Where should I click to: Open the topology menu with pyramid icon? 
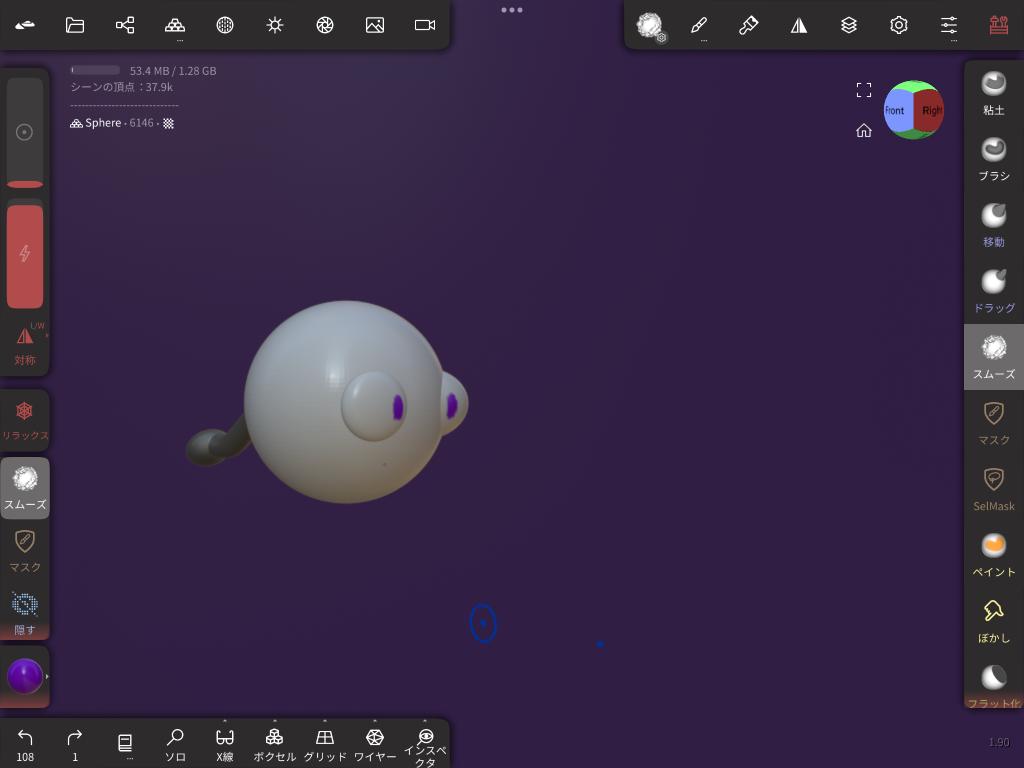[x=175, y=25]
